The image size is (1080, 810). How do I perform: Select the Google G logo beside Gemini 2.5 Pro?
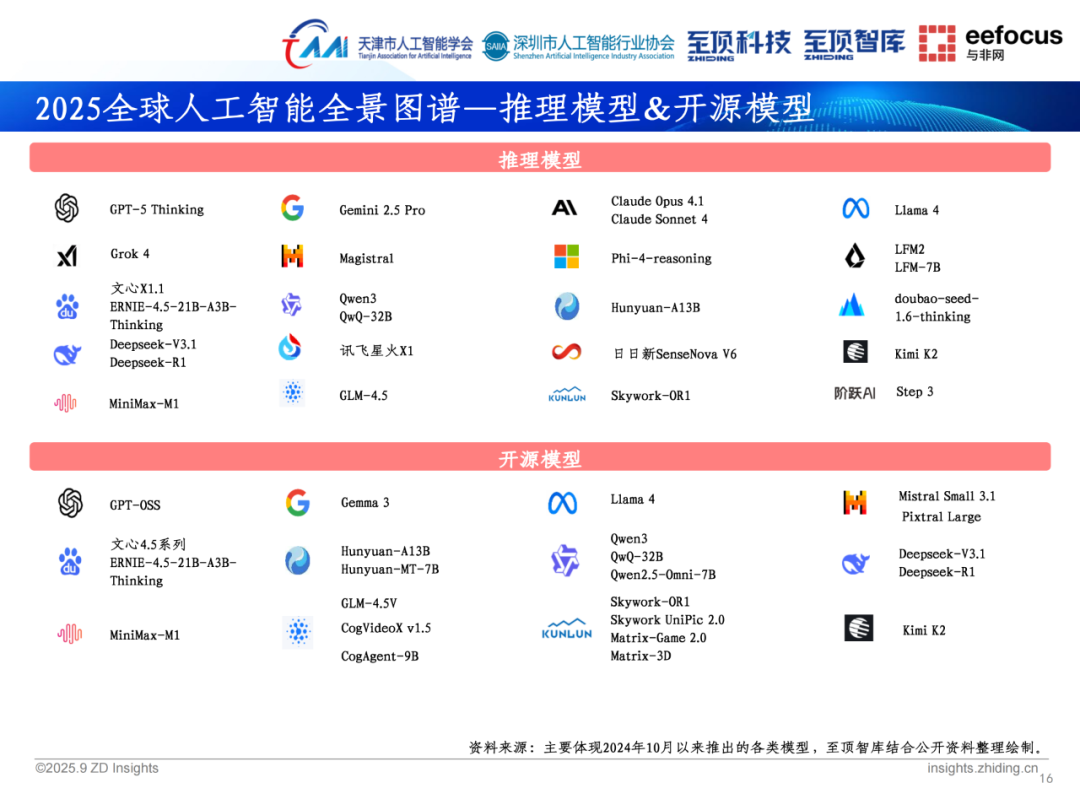pos(293,208)
